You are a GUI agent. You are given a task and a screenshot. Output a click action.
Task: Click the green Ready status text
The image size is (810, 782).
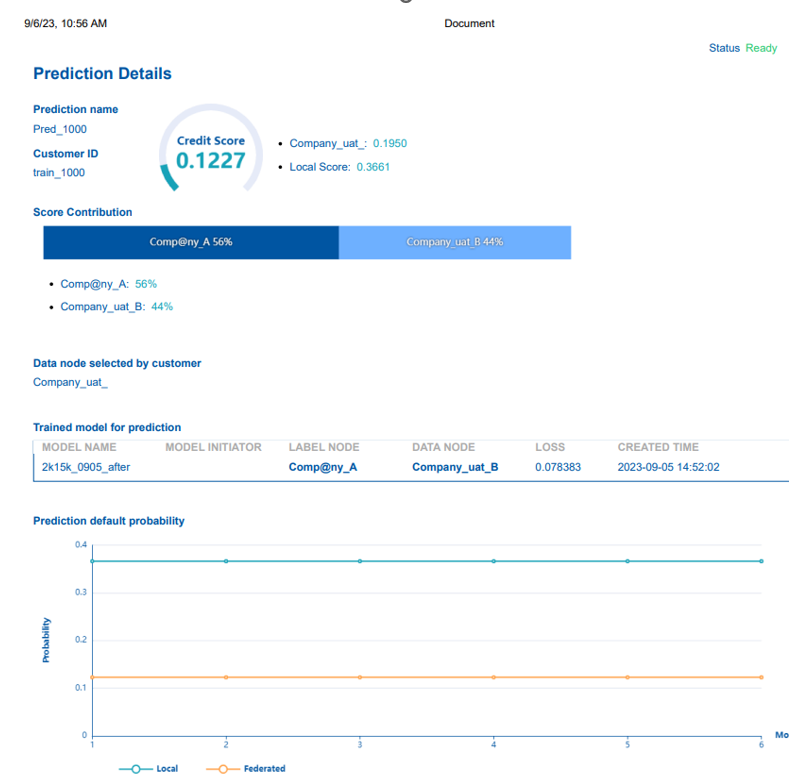(x=761, y=48)
